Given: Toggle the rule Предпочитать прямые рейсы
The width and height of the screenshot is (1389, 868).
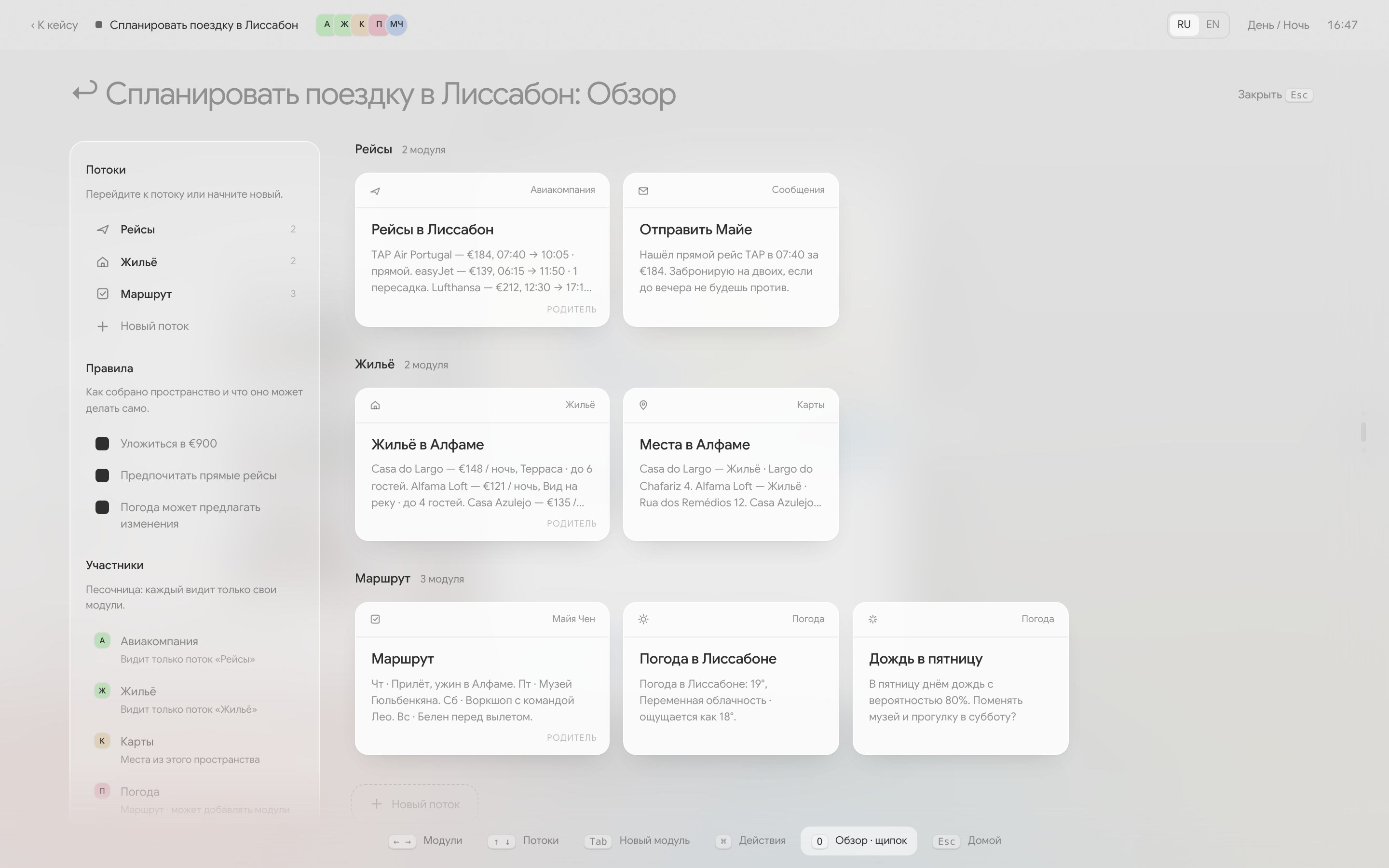Looking at the screenshot, I should [102, 475].
